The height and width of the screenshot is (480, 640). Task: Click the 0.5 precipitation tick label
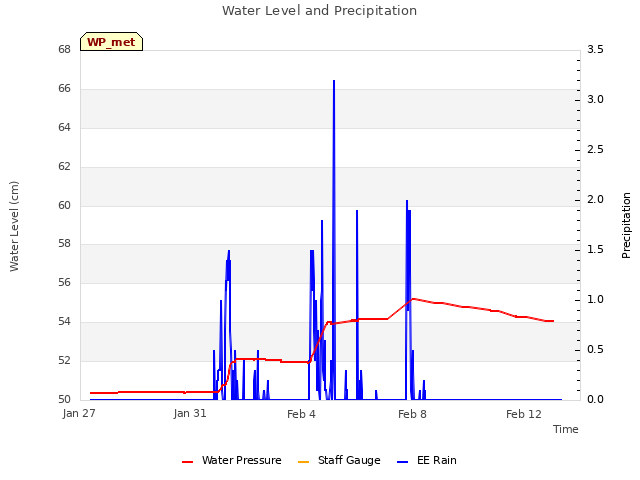tap(595, 349)
